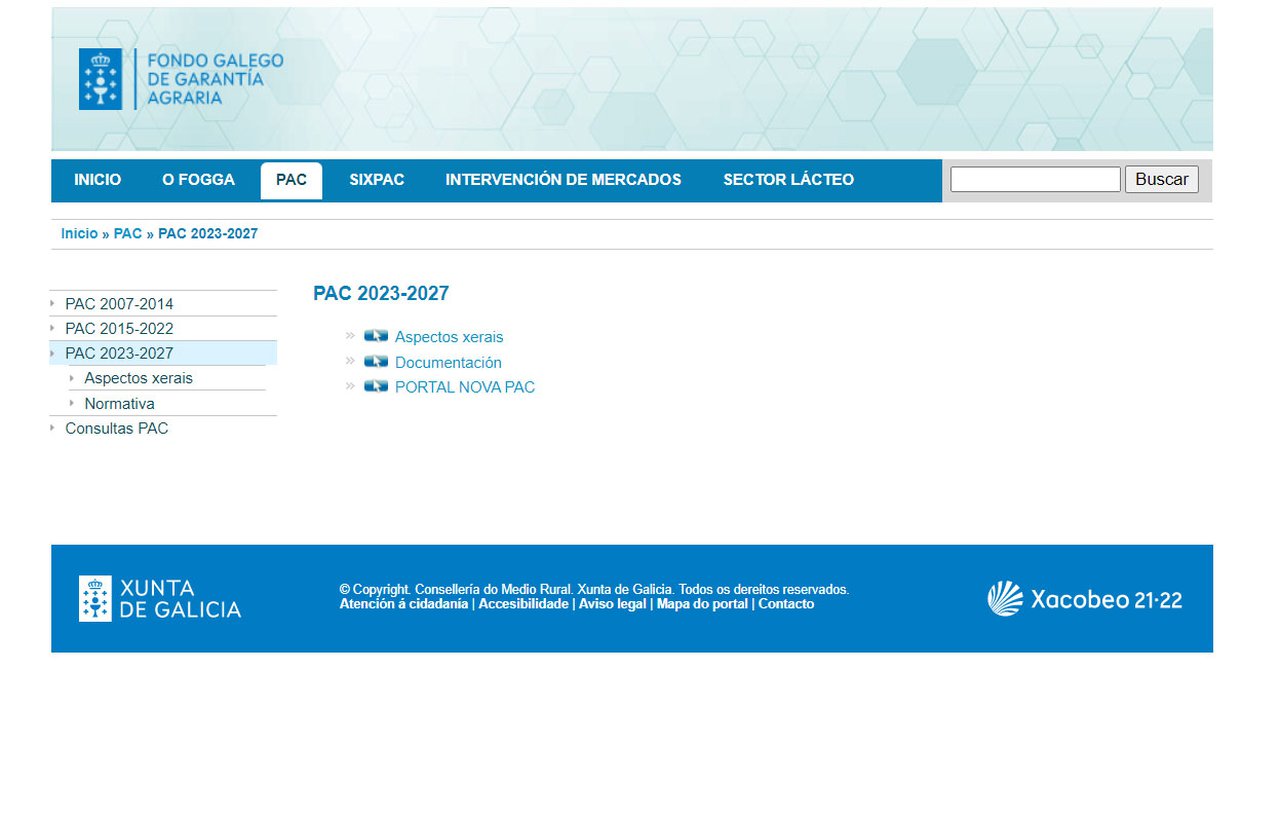Click the folder icon beside Aspectos xerais
This screenshot has width=1280, height=817.
pyautogui.click(x=376, y=336)
